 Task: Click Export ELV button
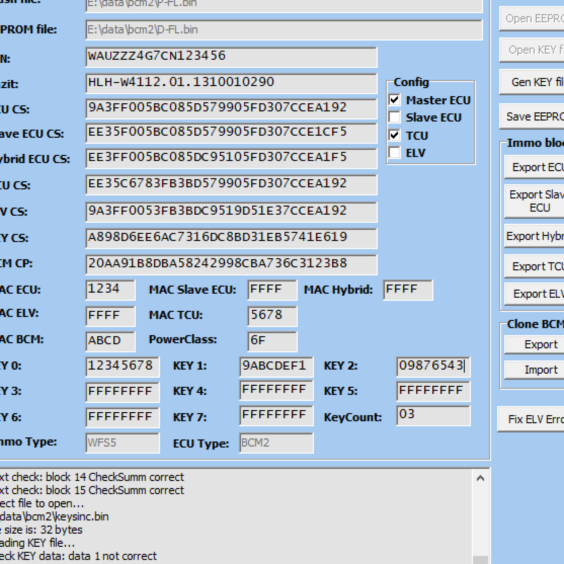[534, 294]
